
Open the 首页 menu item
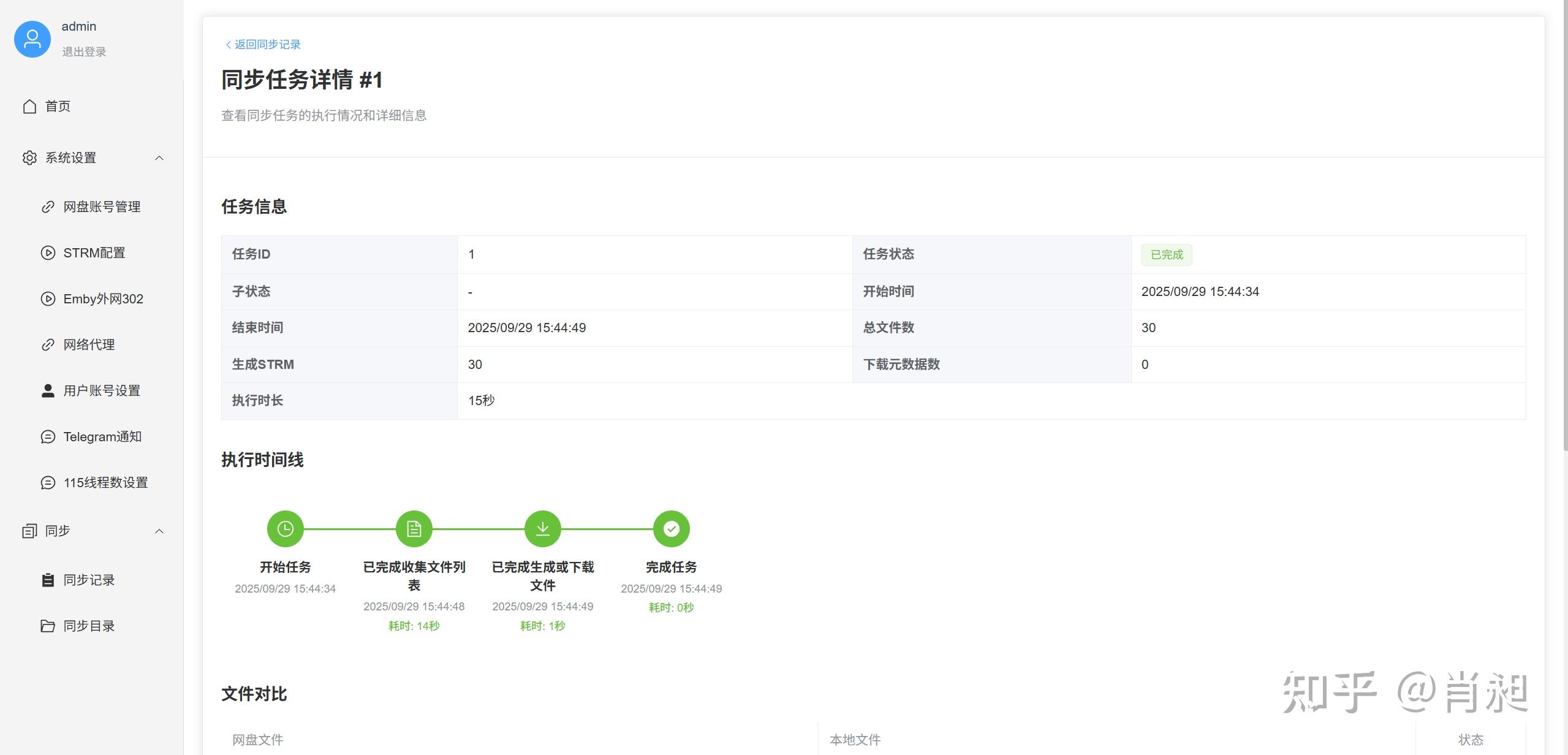point(92,107)
